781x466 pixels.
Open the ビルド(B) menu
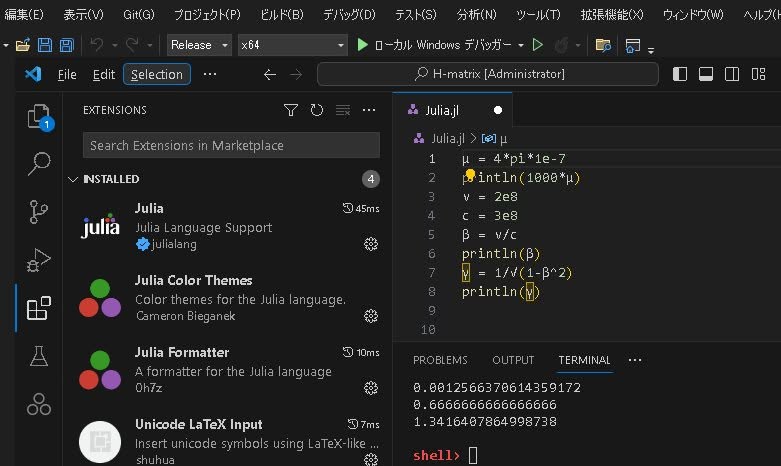tap(281, 14)
